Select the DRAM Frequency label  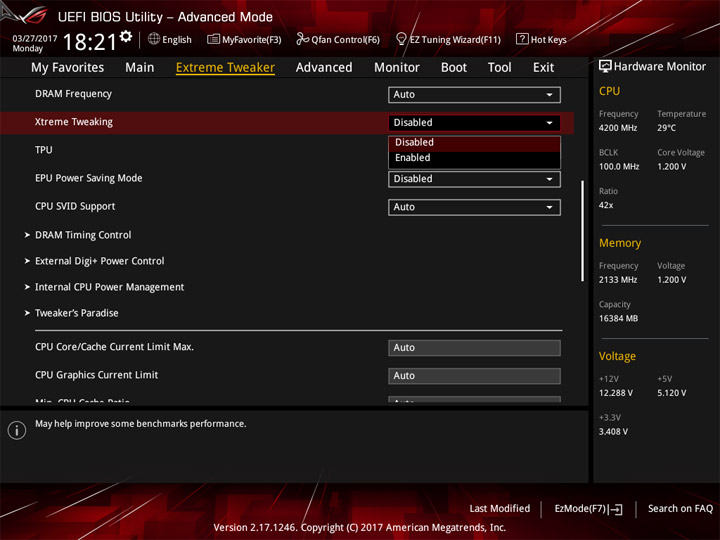(73, 94)
